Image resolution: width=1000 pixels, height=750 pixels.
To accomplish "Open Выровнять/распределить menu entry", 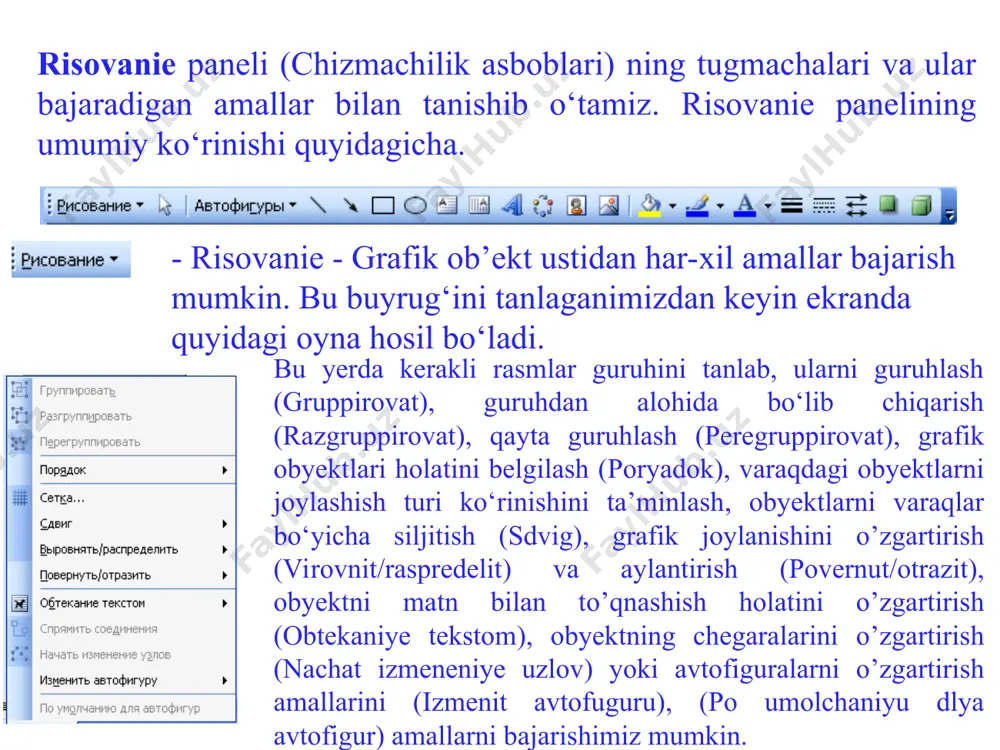I will point(122,549).
